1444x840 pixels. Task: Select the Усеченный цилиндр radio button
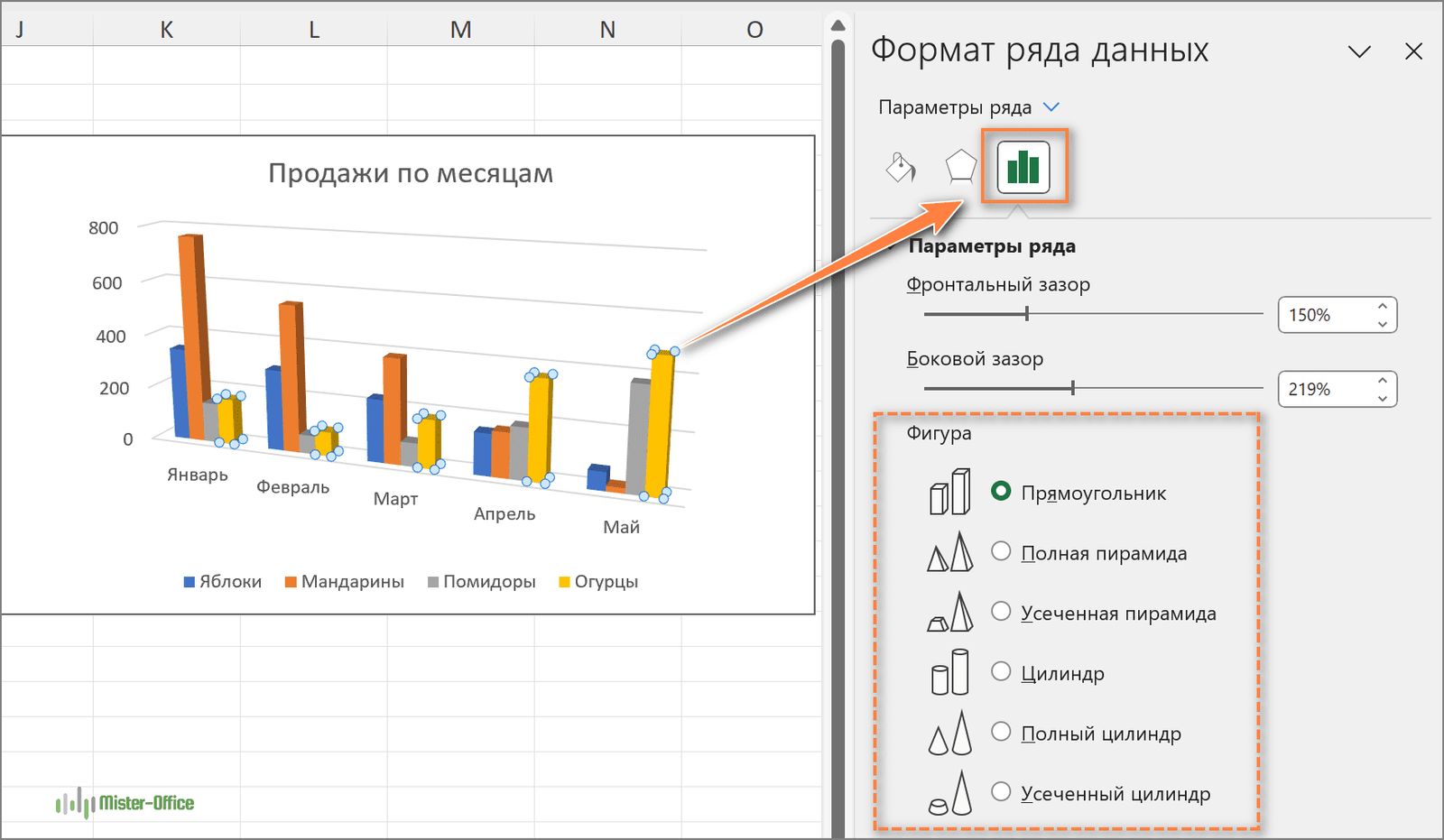1001,792
